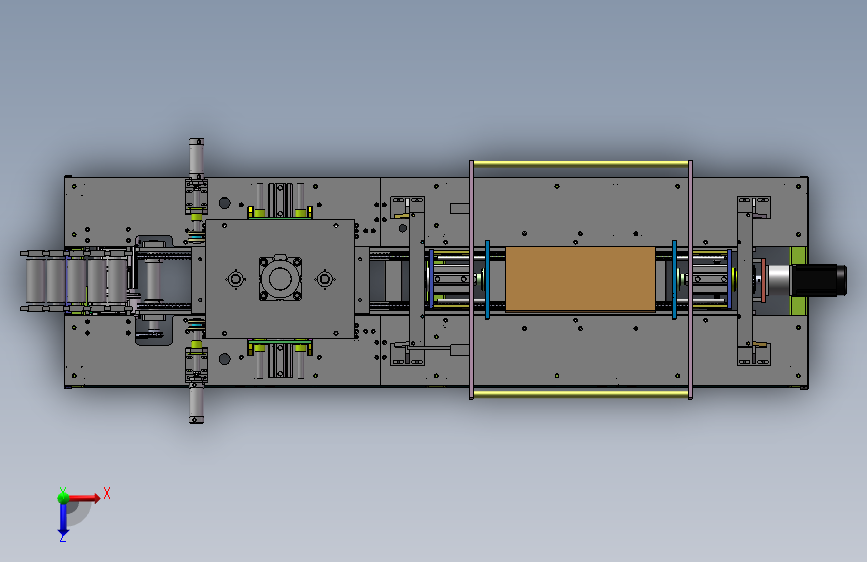Select the left pink vertical frame bar

click(x=471, y=279)
